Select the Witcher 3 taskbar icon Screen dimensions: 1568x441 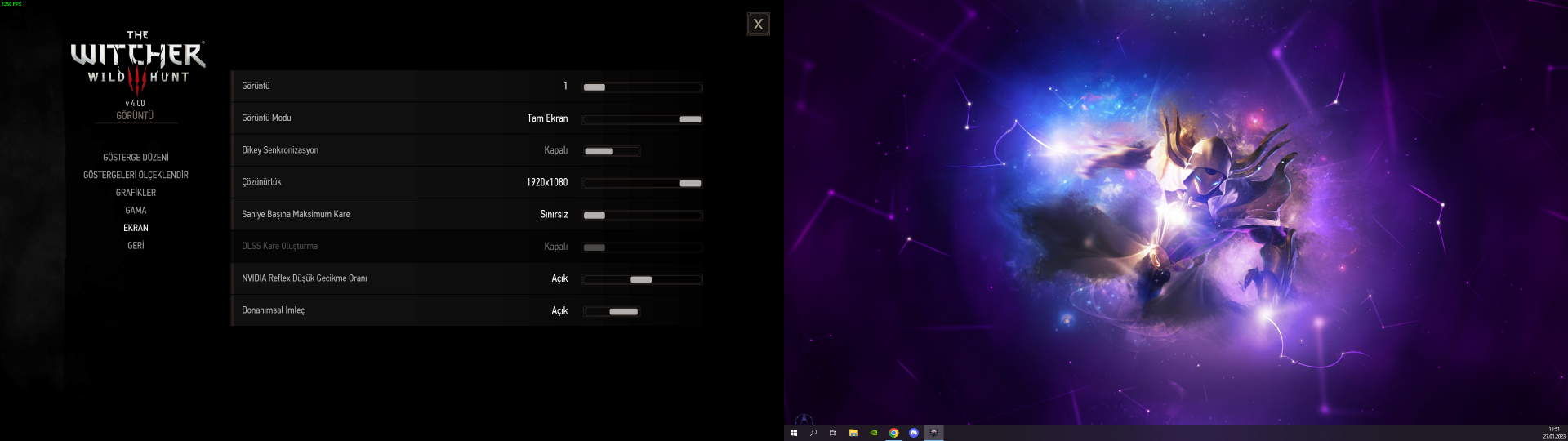(933, 433)
